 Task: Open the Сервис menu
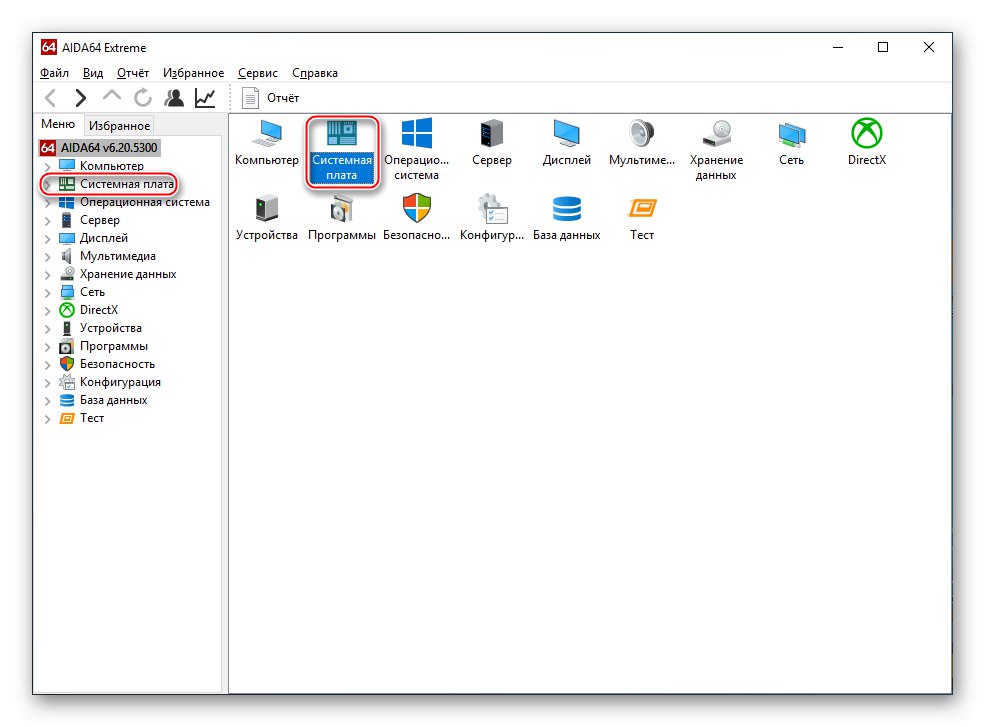[258, 73]
